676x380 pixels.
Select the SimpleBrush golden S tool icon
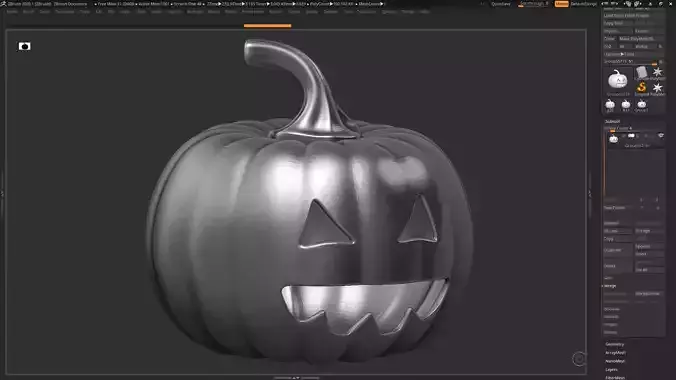coord(642,88)
